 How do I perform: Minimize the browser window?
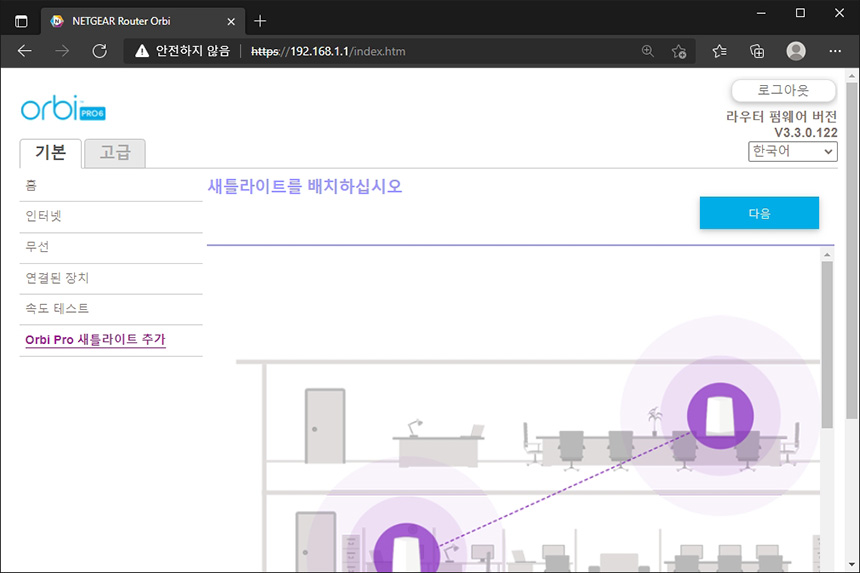pos(761,13)
